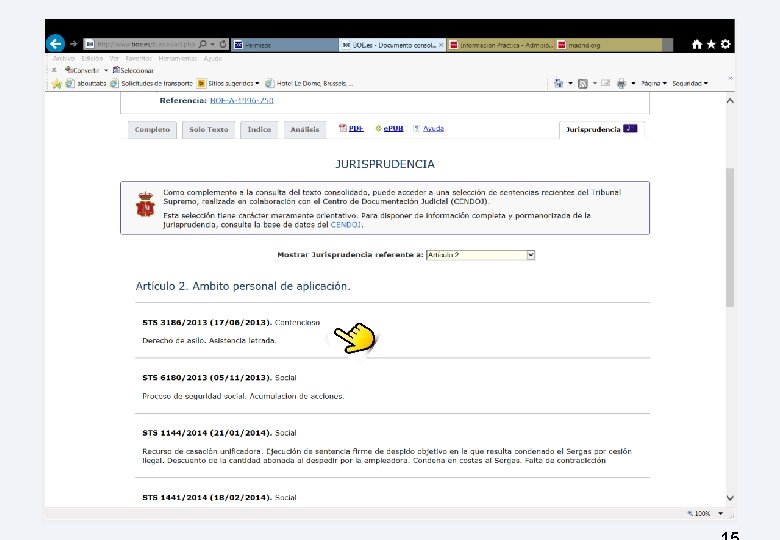Open the browser settings gear
The image size is (780, 540).
(725, 44)
